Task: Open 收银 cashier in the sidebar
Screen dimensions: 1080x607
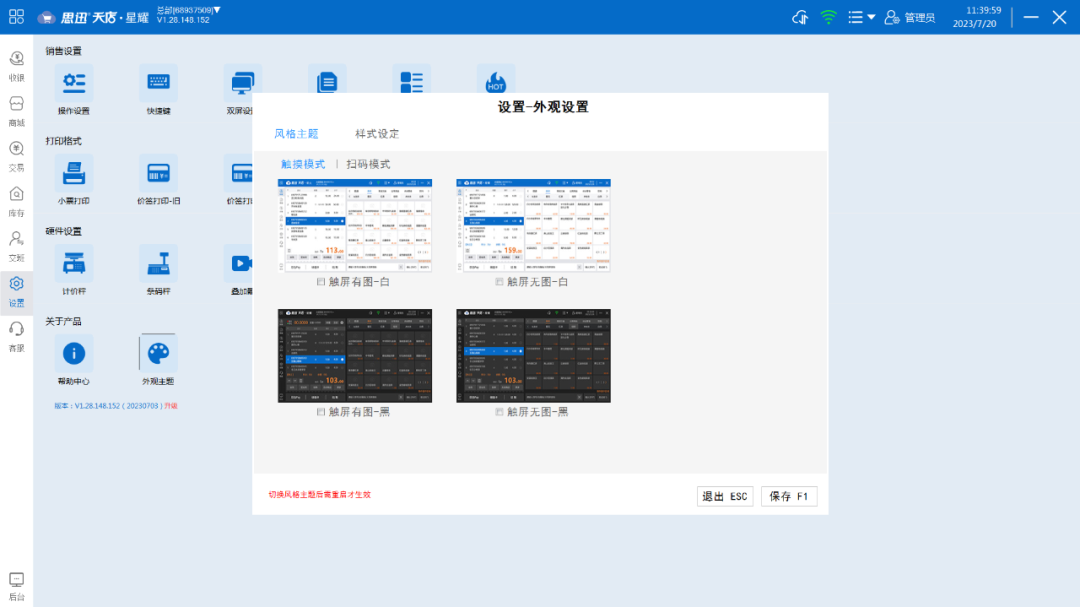Action: click(16, 66)
